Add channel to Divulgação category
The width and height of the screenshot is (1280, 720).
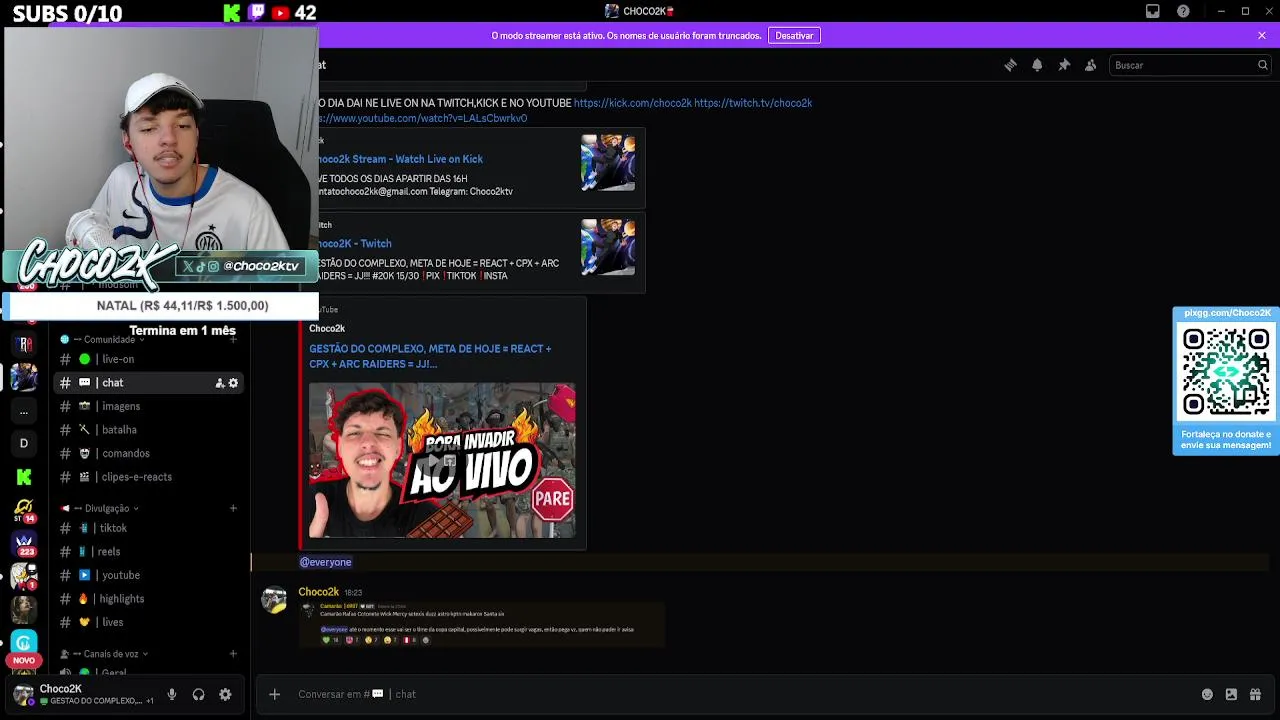coord(233,508)
